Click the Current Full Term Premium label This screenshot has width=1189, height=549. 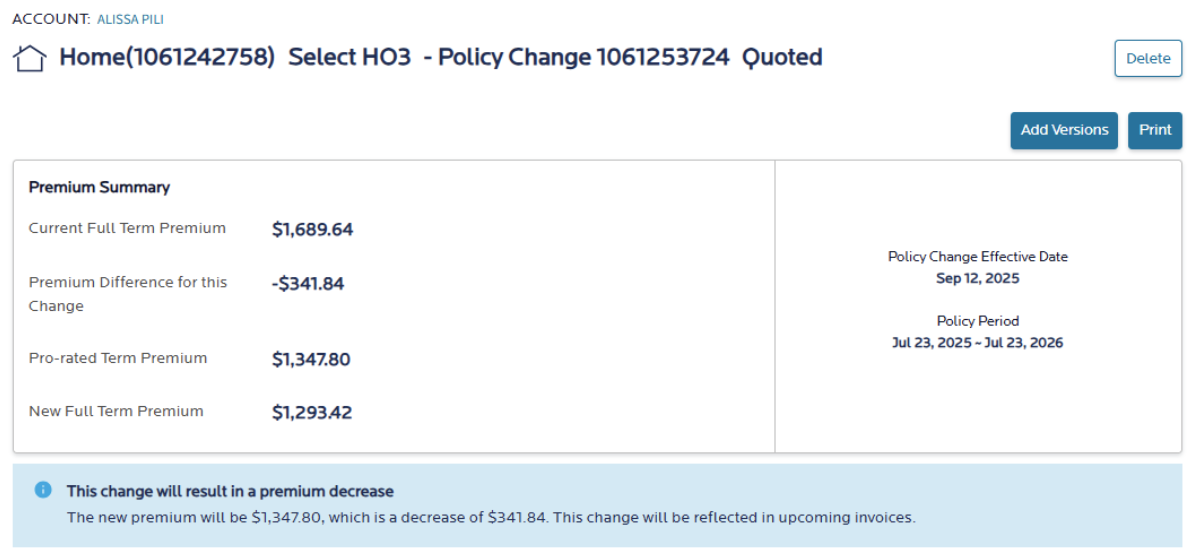point(127,228)
